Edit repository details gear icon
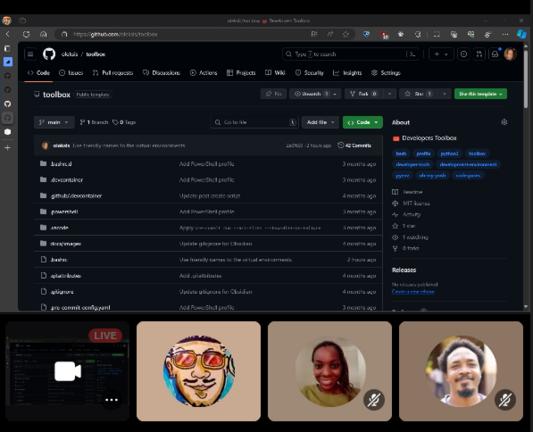This screenshot has width=533, height=432. [504, 122]
